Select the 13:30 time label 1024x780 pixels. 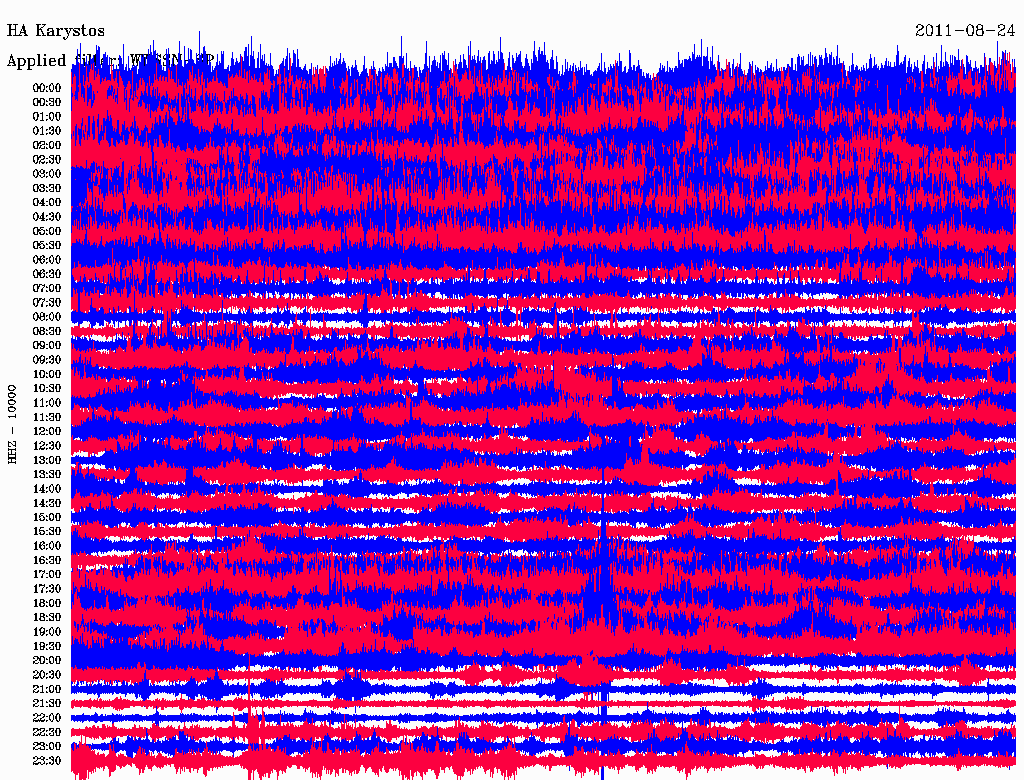pos(47,475)
